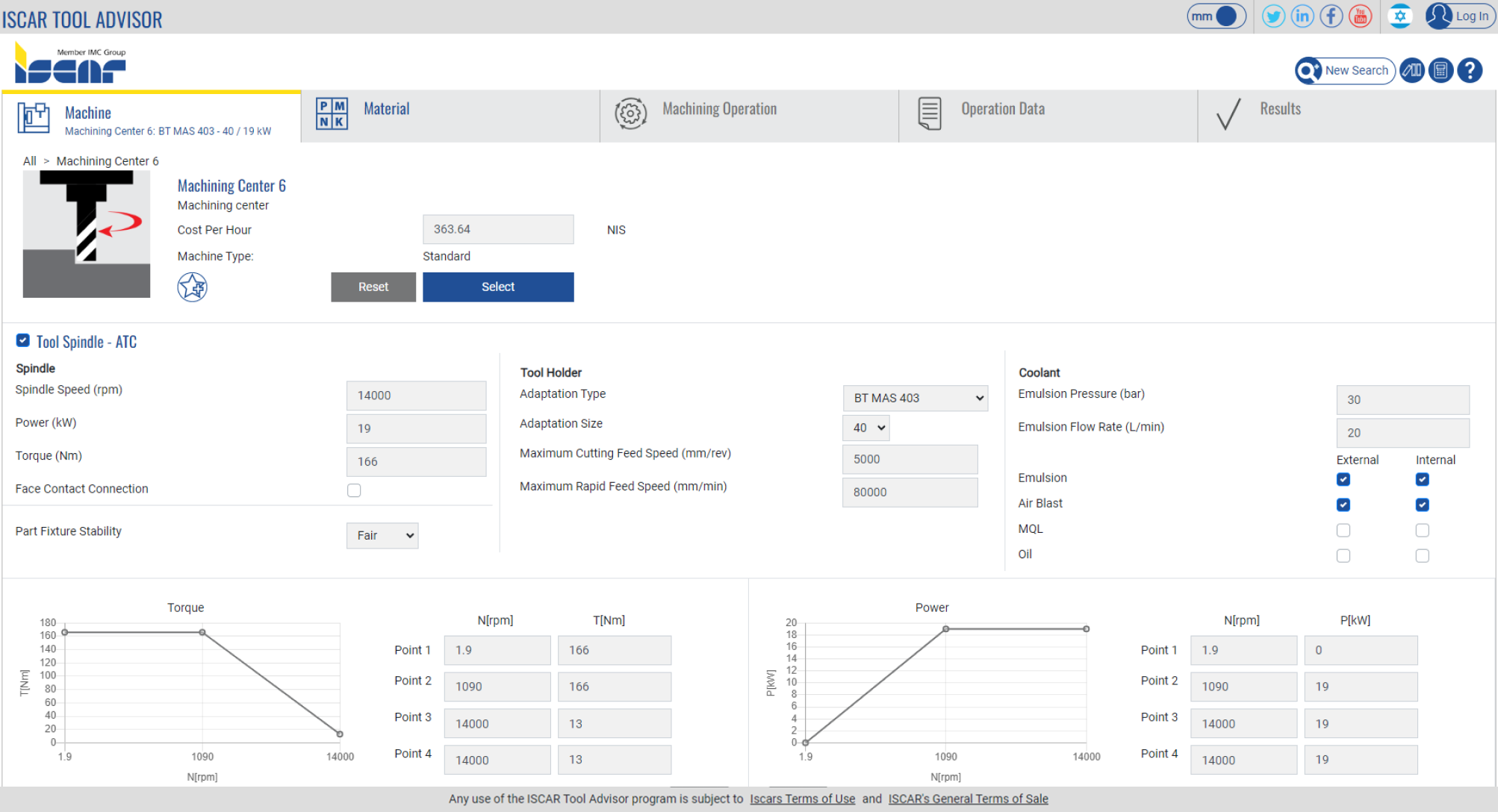Image resolution: width=1498 pixels, height=812 pixels.
Task: Open ISCAR's Facebook page
Action: coord(1331,16)
